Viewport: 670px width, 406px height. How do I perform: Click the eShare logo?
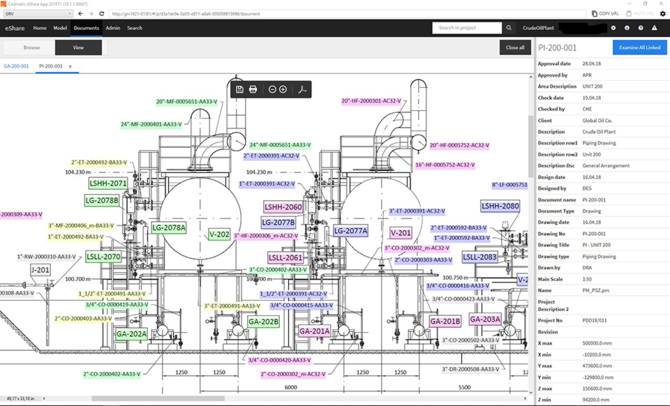15,28
